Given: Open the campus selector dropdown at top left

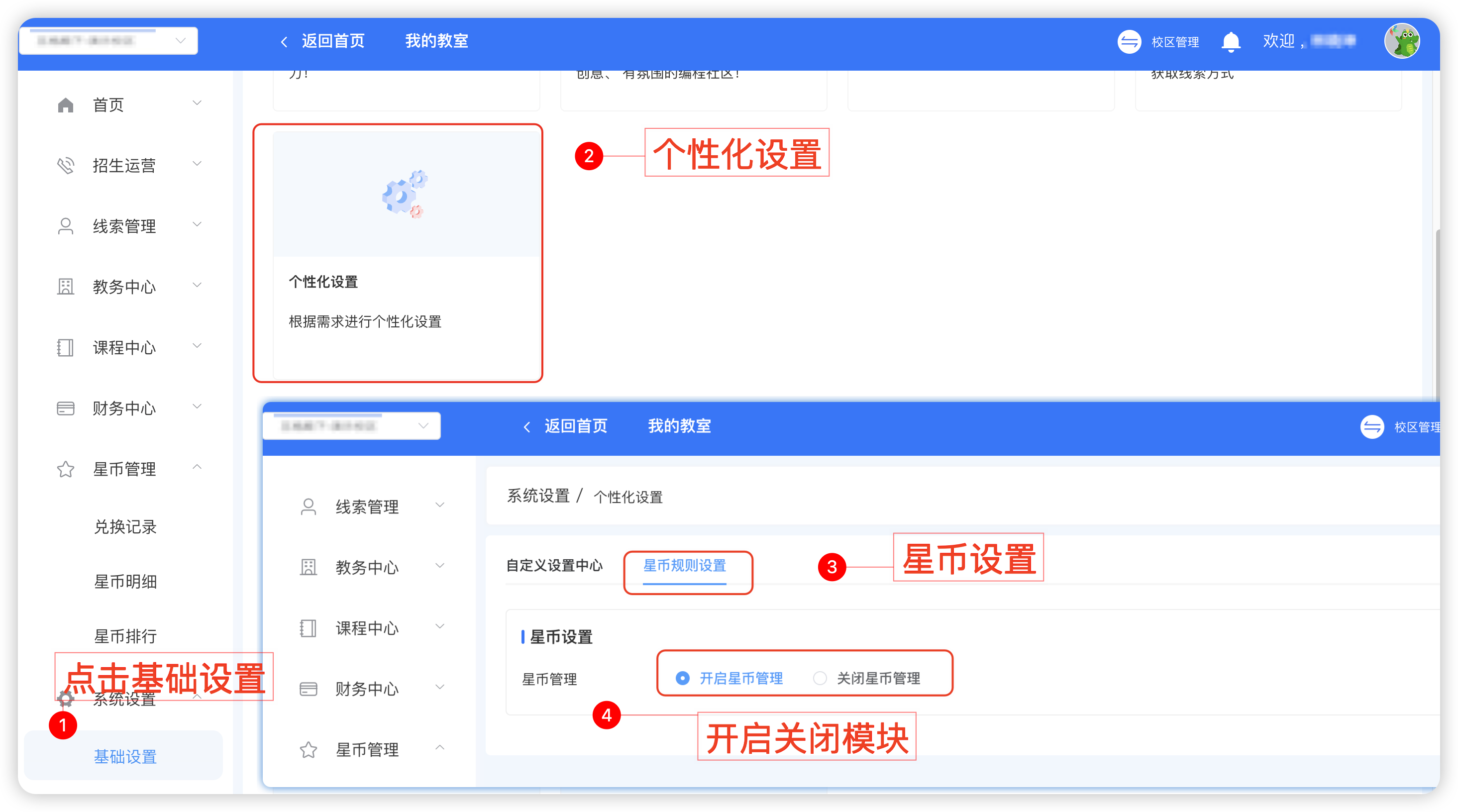Looking at the screenshot, I should click(x=108, y=41).
